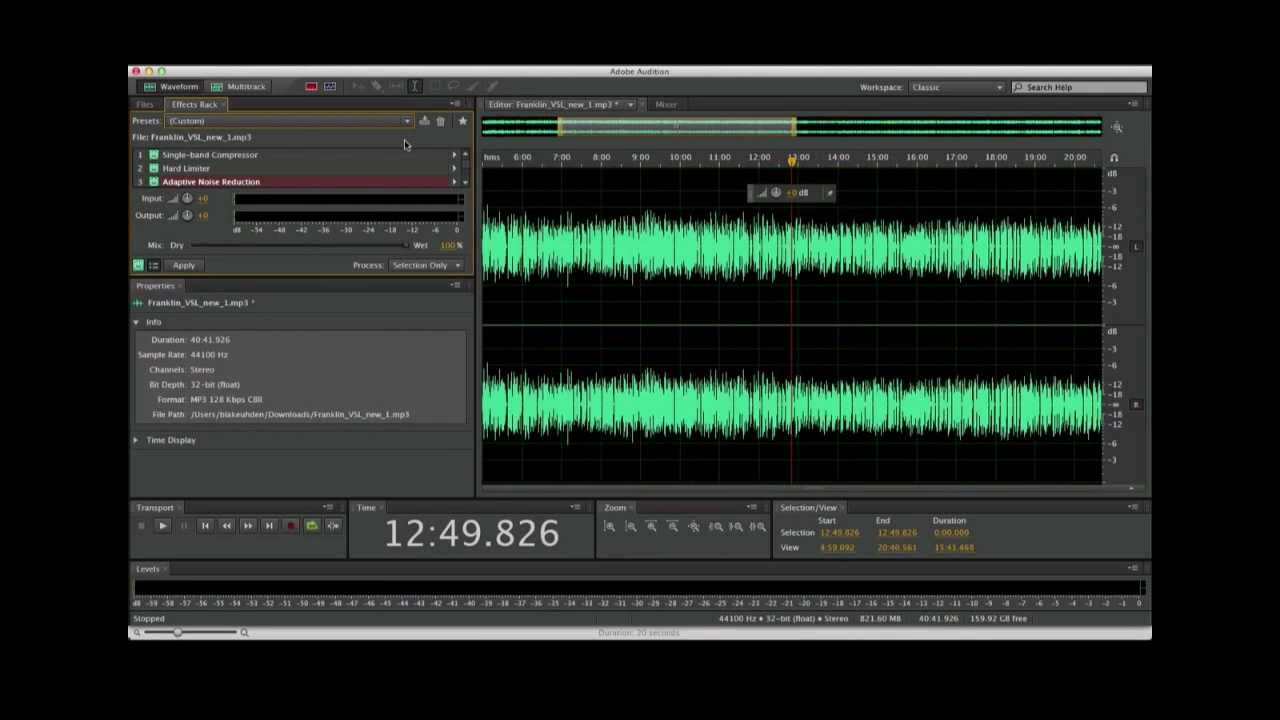Click Zoom to Selection icon in Zoom panel
The height and width of the screenshot is (720, 1280).
point(758,527)
